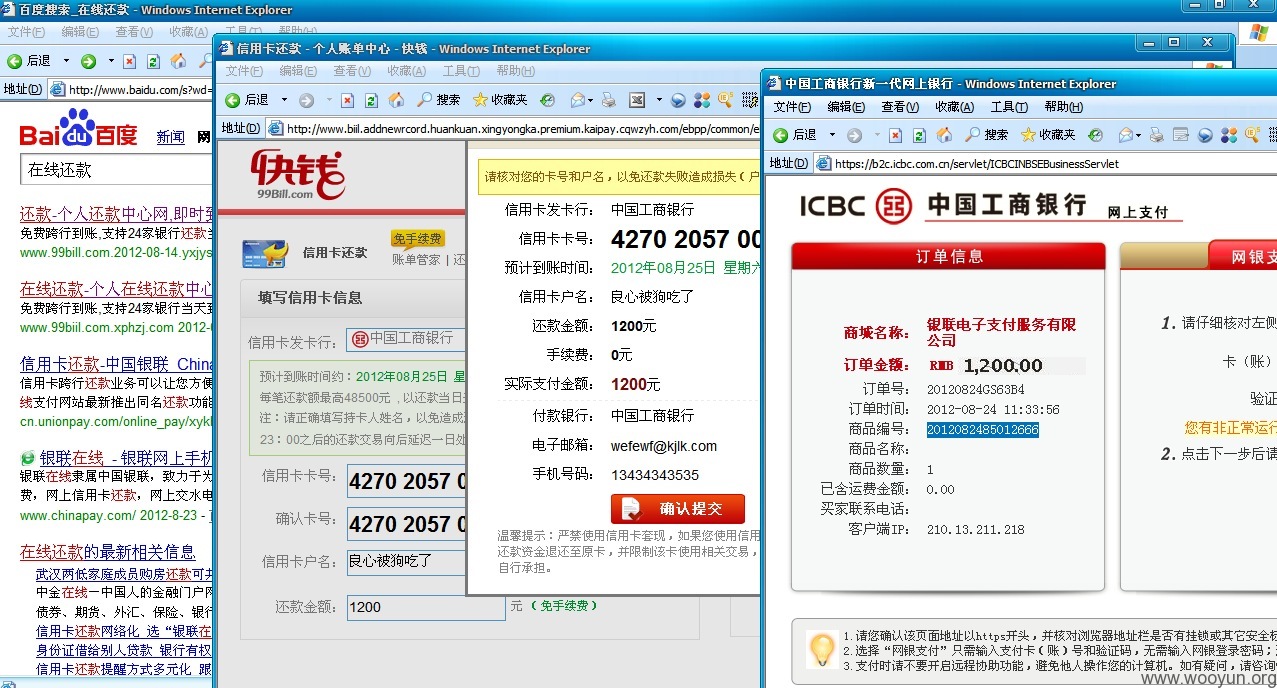Open Search (搜索) in ICBC window toolbar
The image size is (1277, 688).
[x=986, y=135]
